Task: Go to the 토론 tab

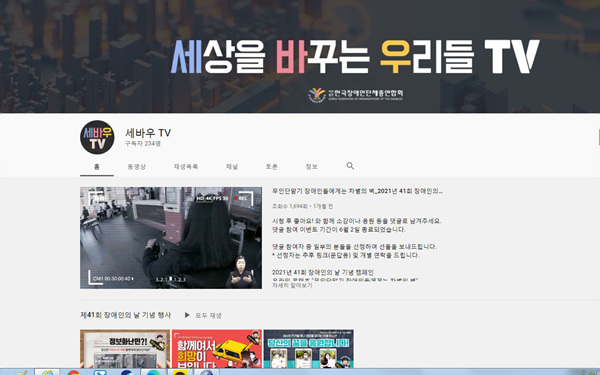Action: tap(272, 167)
